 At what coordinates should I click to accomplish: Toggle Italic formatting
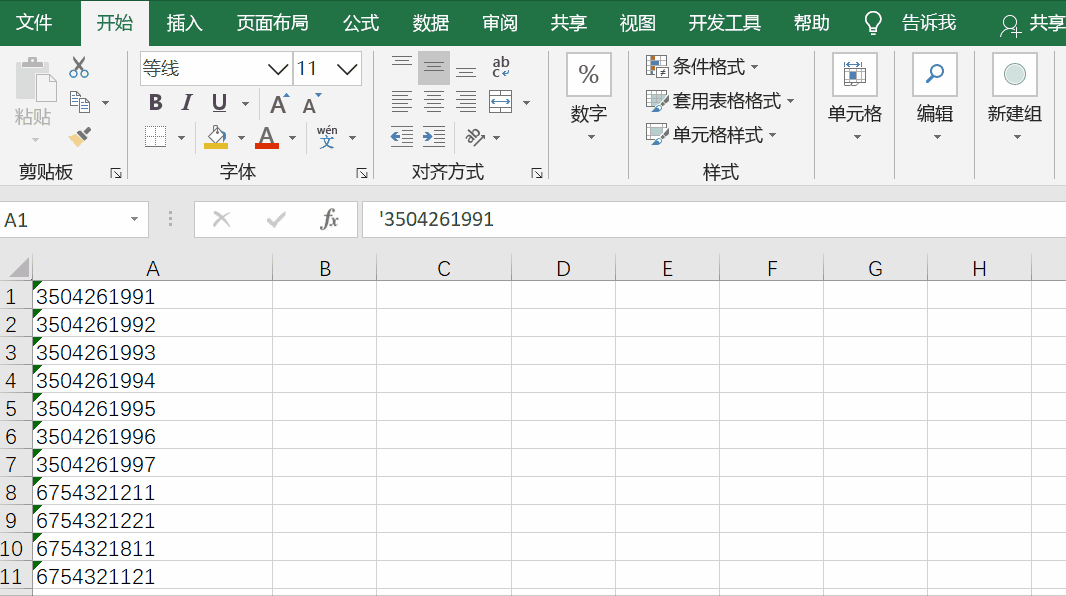click(186, 103)
